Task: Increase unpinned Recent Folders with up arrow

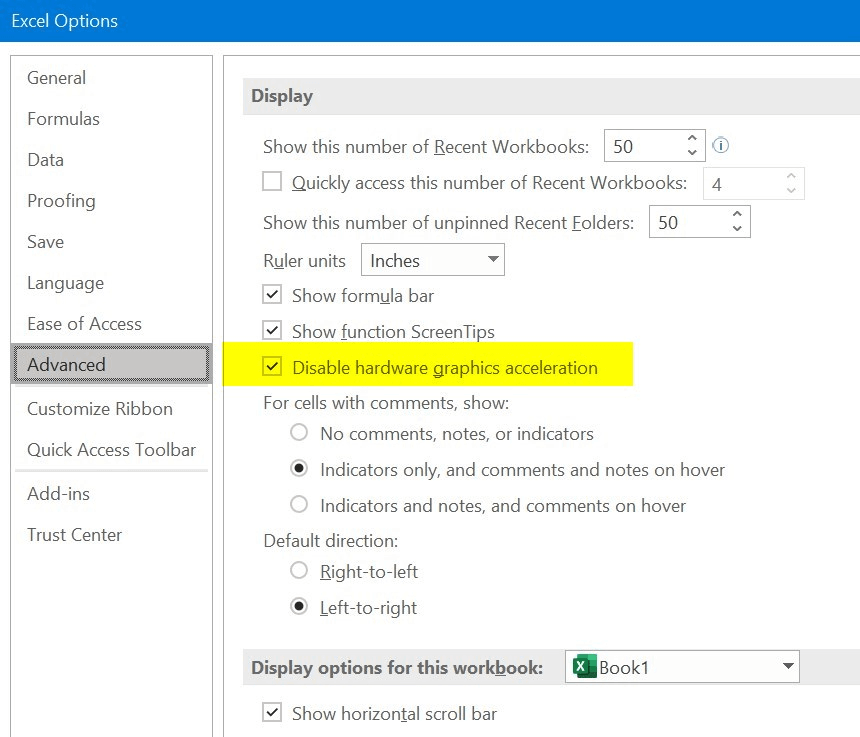Action: click(x=737, y=215)
